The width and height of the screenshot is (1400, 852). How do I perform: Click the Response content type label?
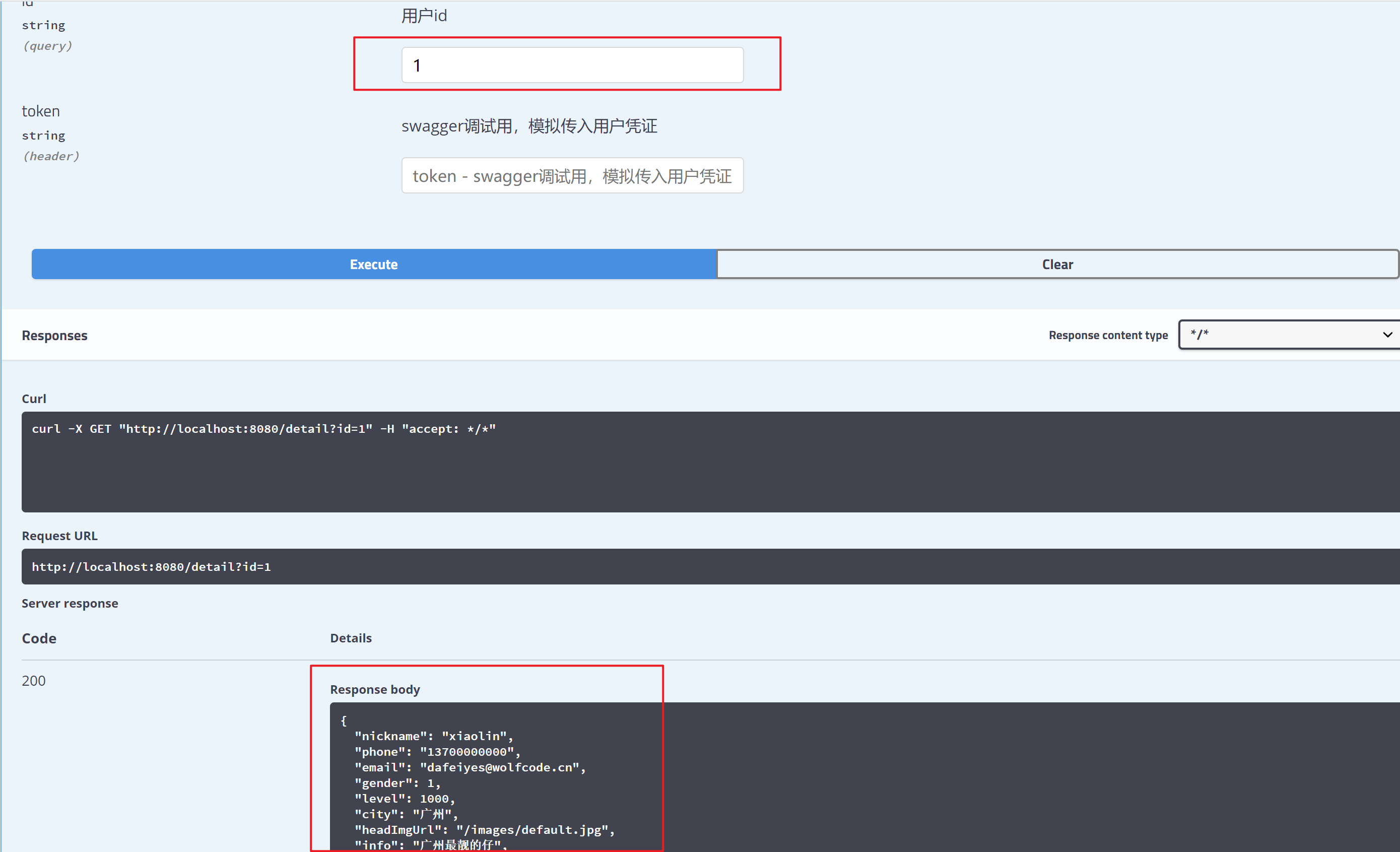coord(1108,336)
